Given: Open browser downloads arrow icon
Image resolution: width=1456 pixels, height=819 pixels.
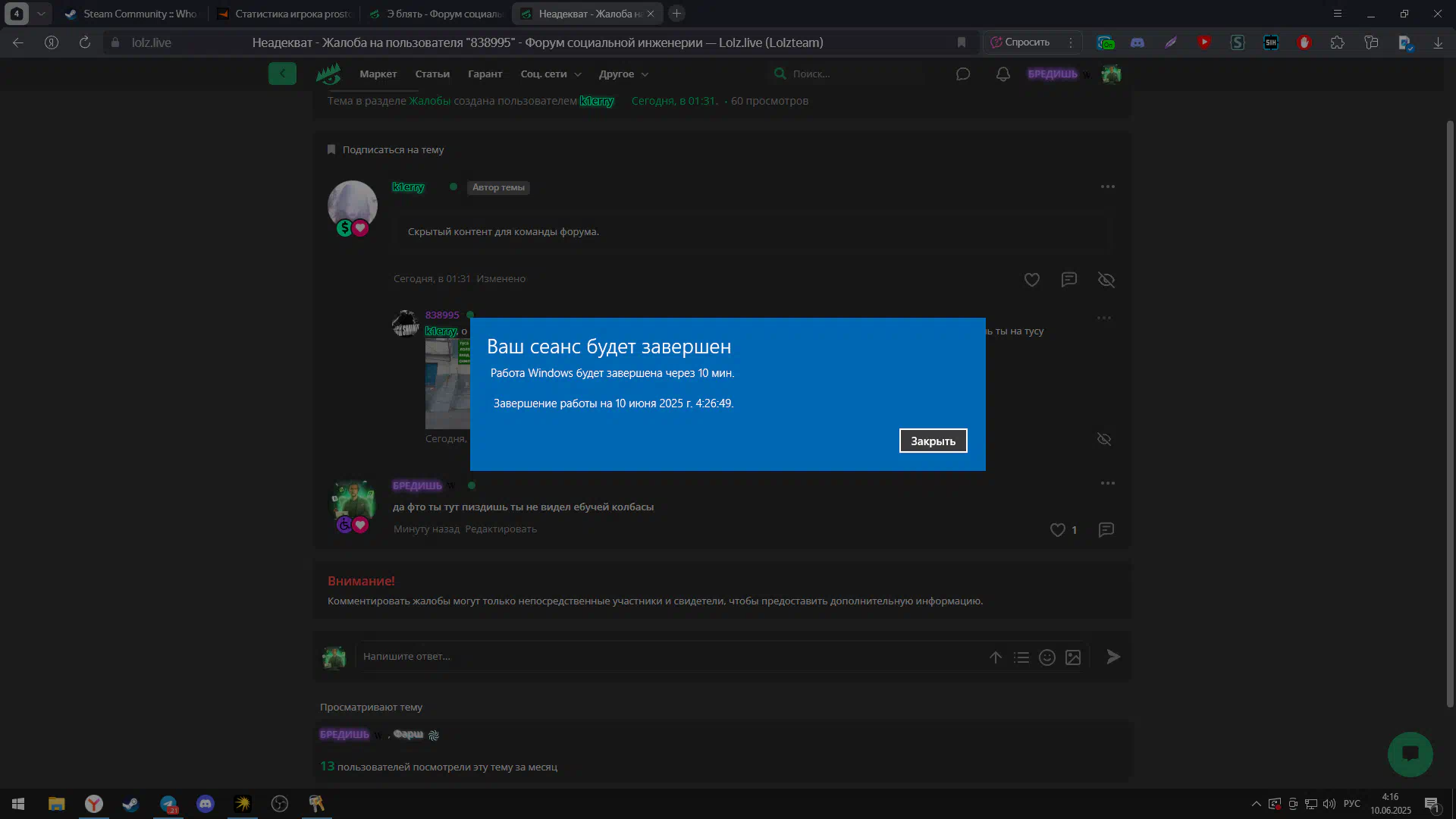Looking at the screenshot, I should [1438, 42].
